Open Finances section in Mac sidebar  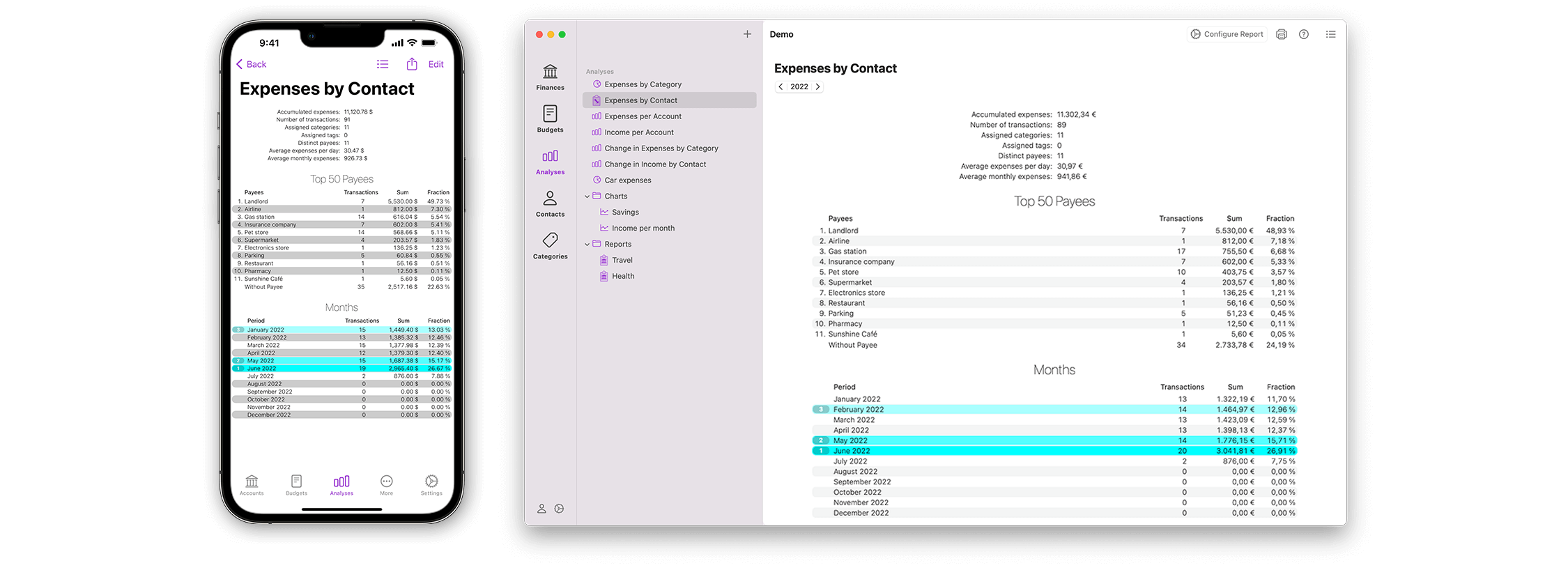[x=550, y=77]
